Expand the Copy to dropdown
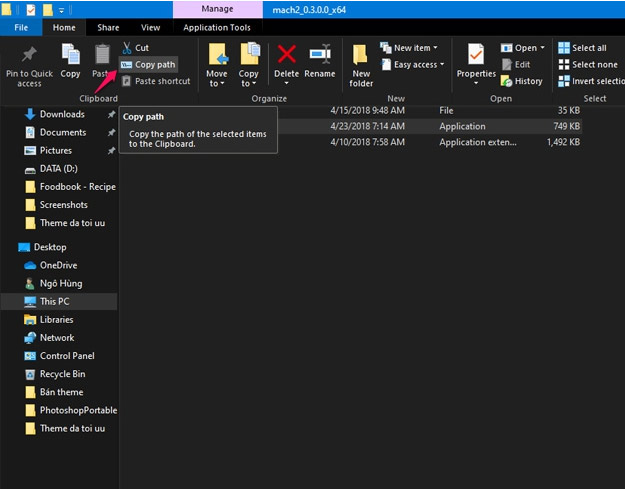 249,78
